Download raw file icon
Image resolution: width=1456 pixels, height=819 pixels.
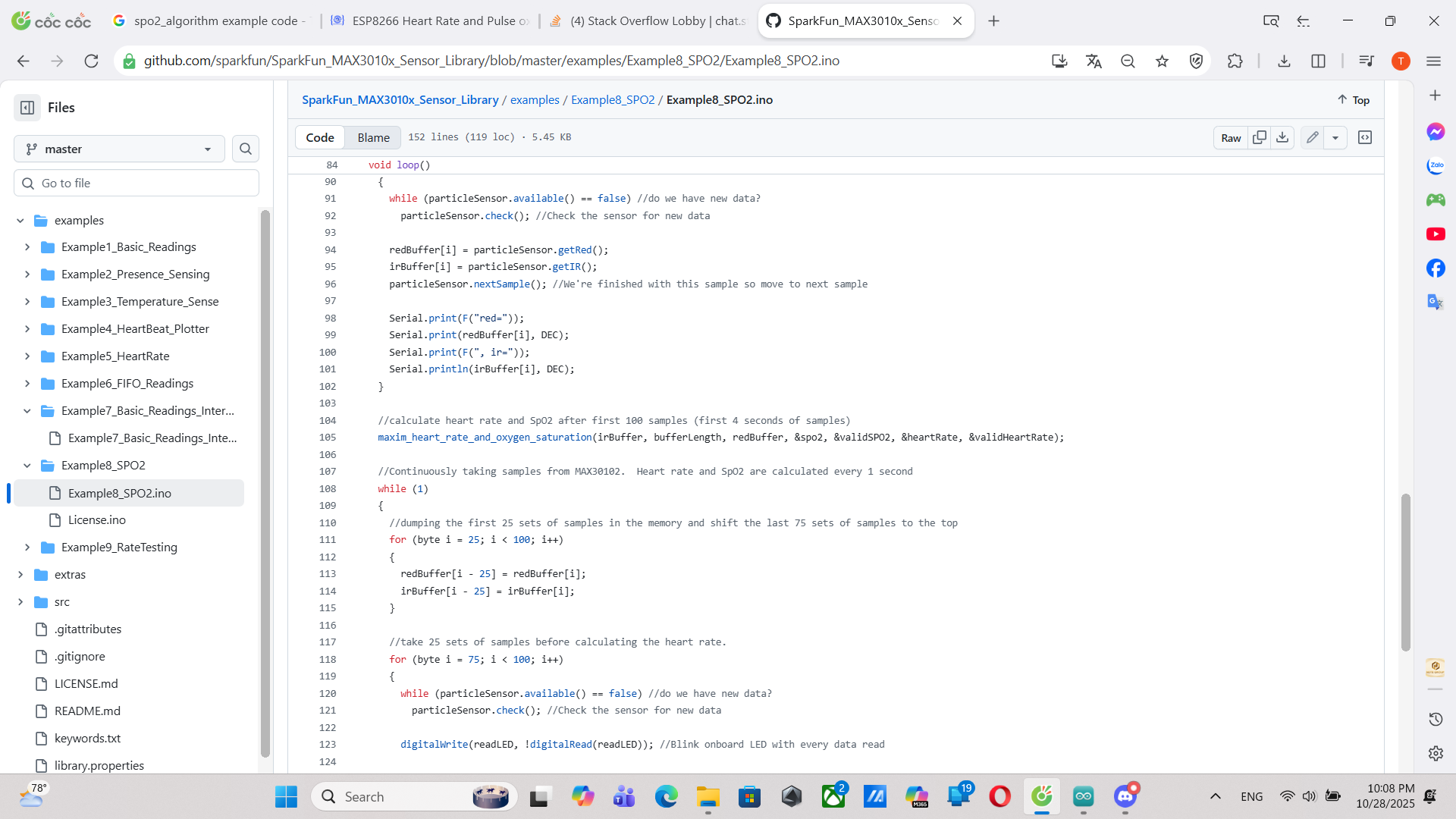tap(1282, 137)
